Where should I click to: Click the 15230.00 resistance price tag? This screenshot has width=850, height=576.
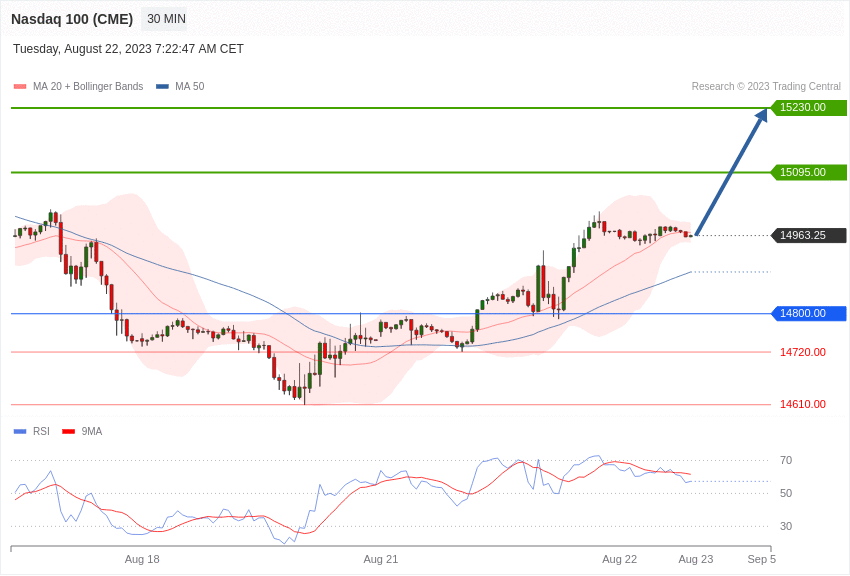tap(808, 107)
